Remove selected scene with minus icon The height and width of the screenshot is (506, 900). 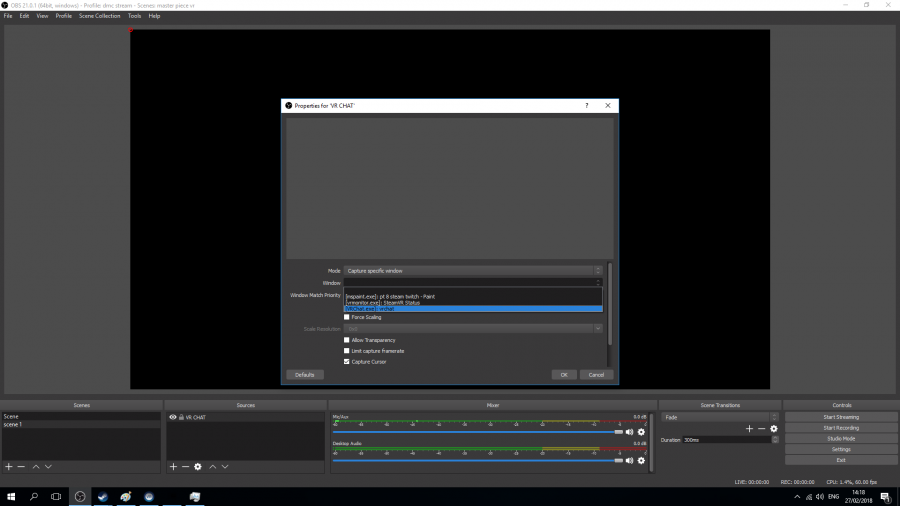[21, 466]
